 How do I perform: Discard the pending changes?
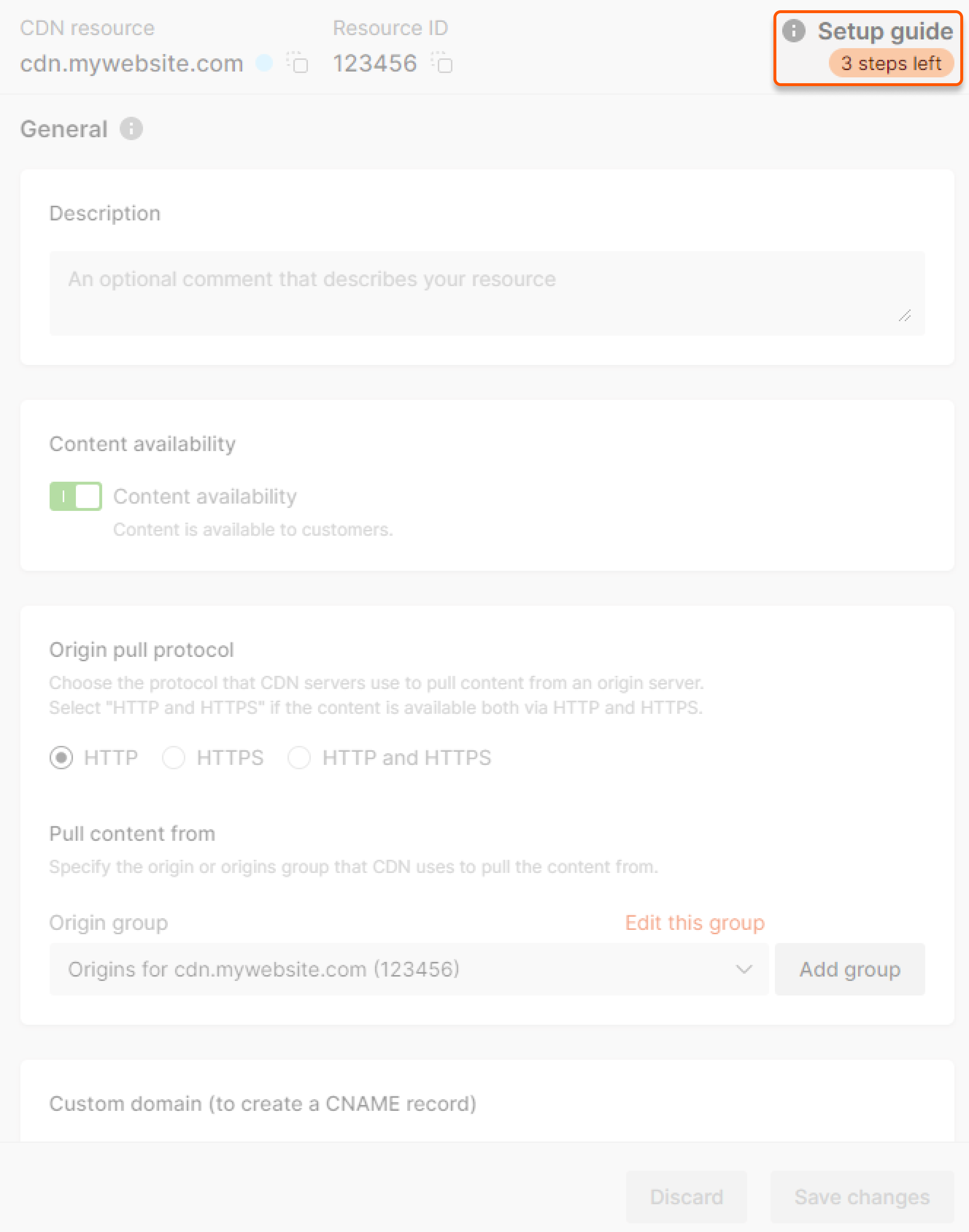pyautogui.click(x=686, y=1197)
